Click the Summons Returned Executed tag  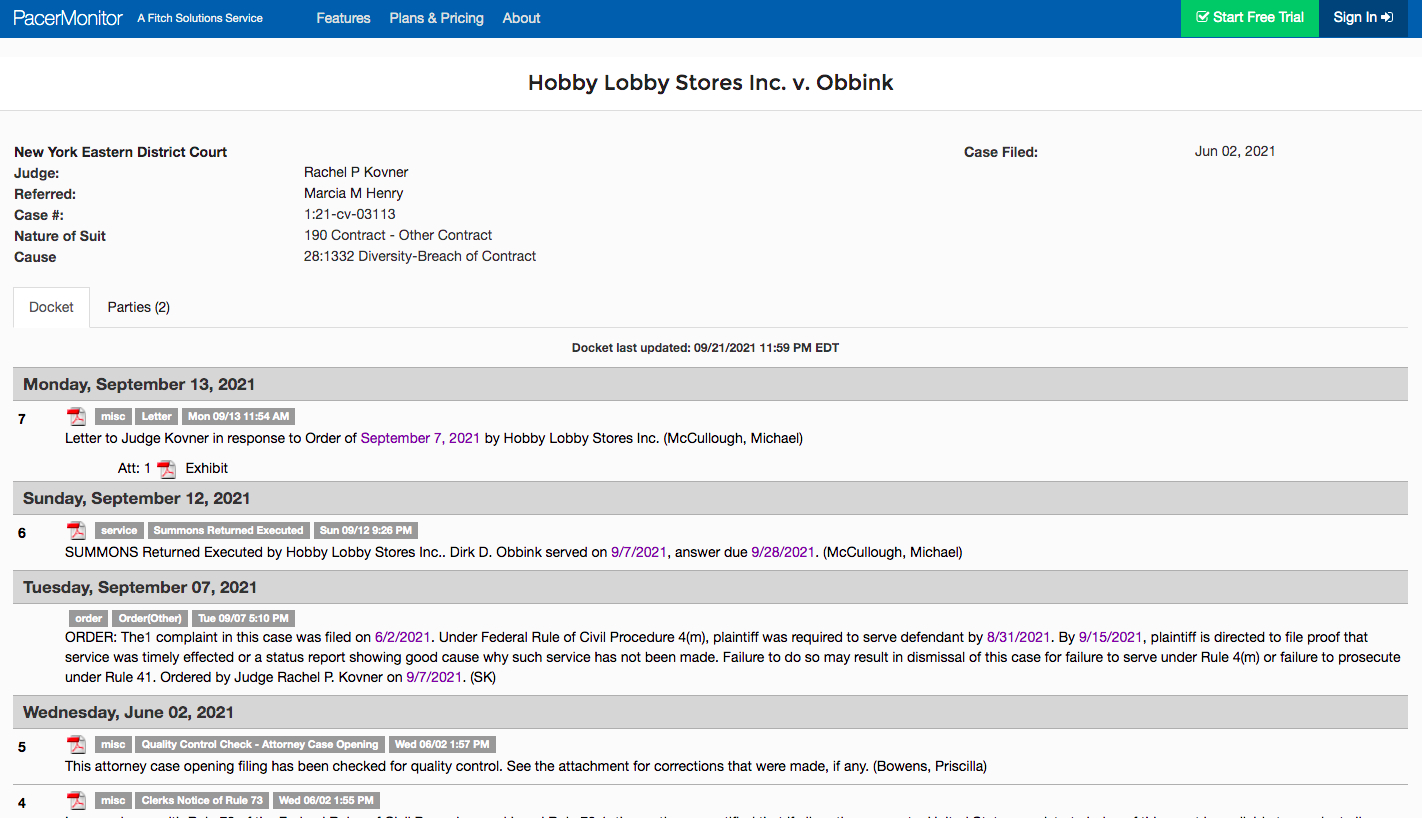pos(228,531)
